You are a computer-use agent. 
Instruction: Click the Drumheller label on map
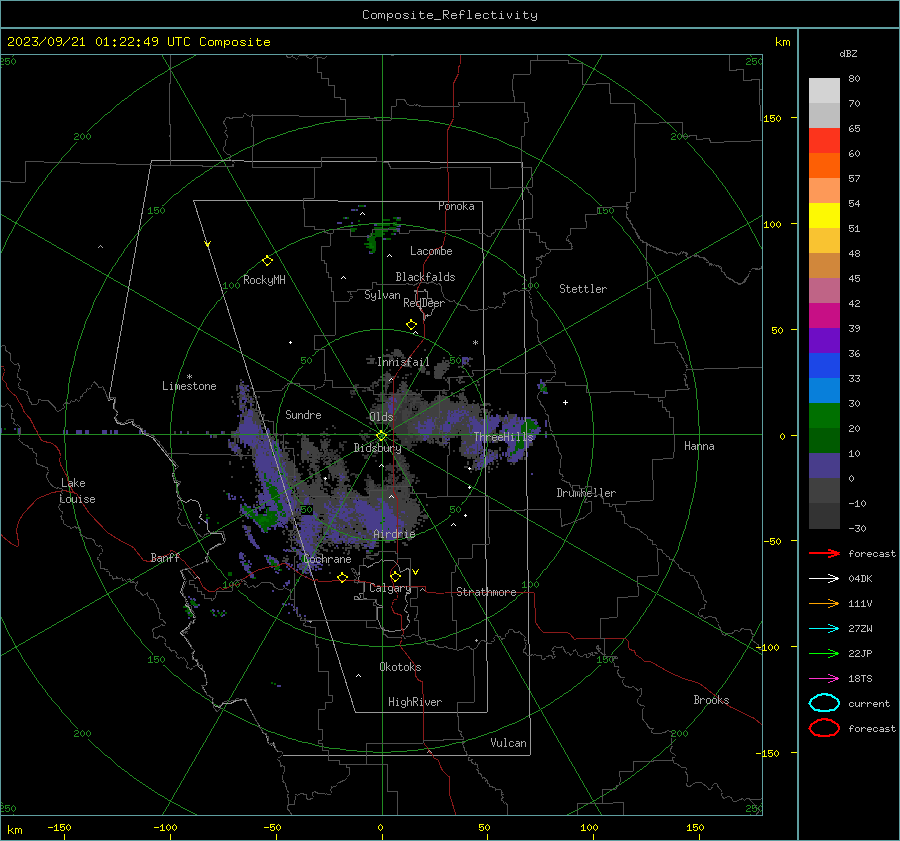pos(586,493)
